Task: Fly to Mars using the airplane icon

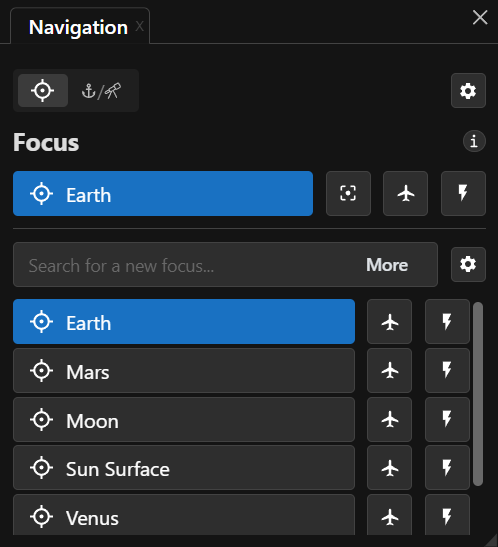Action: pos(390,370)
